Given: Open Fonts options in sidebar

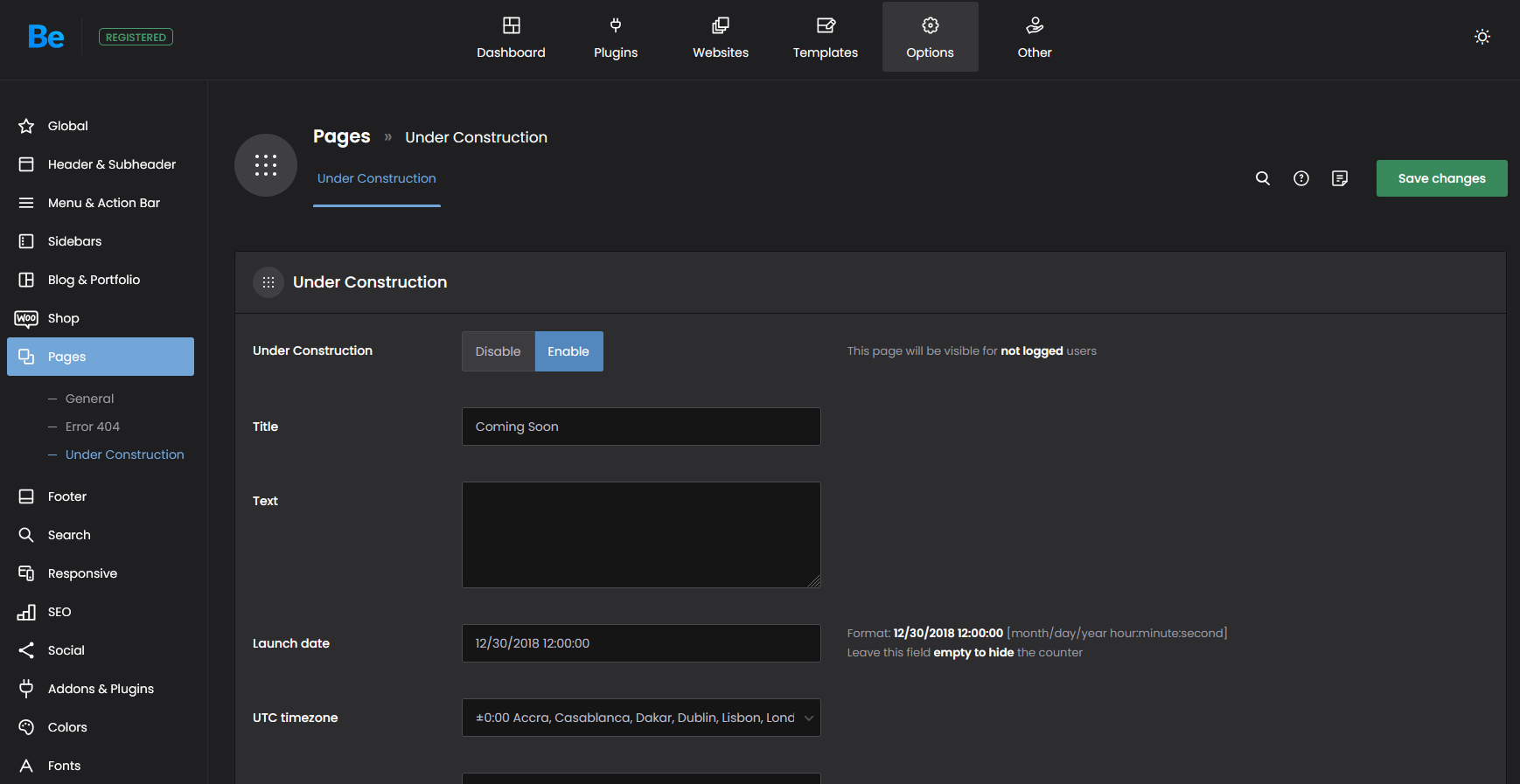Looking at the screenshot, I should tap(101, 766).
